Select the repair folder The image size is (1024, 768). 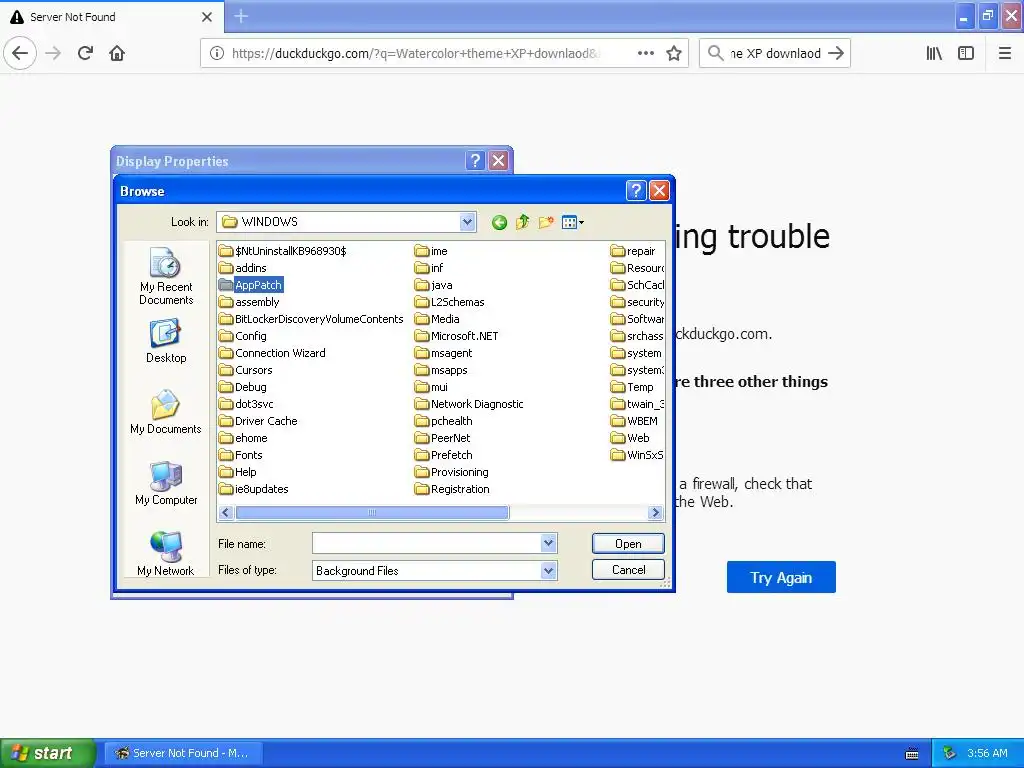pyautogui.click(x=633, y=251)
